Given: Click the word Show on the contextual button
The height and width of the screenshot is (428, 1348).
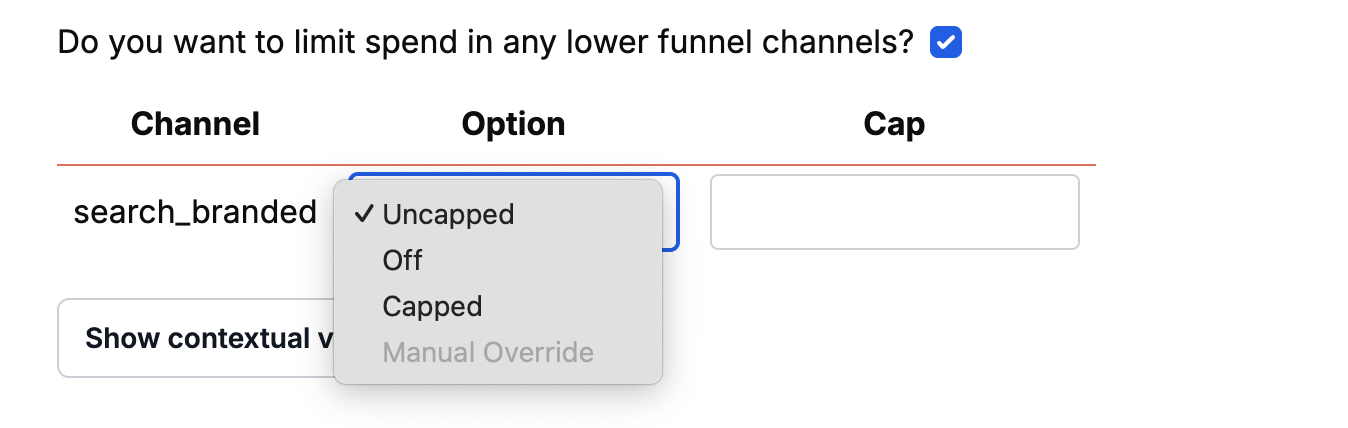Looking at the screenshot, I should (x=123, y=338).
